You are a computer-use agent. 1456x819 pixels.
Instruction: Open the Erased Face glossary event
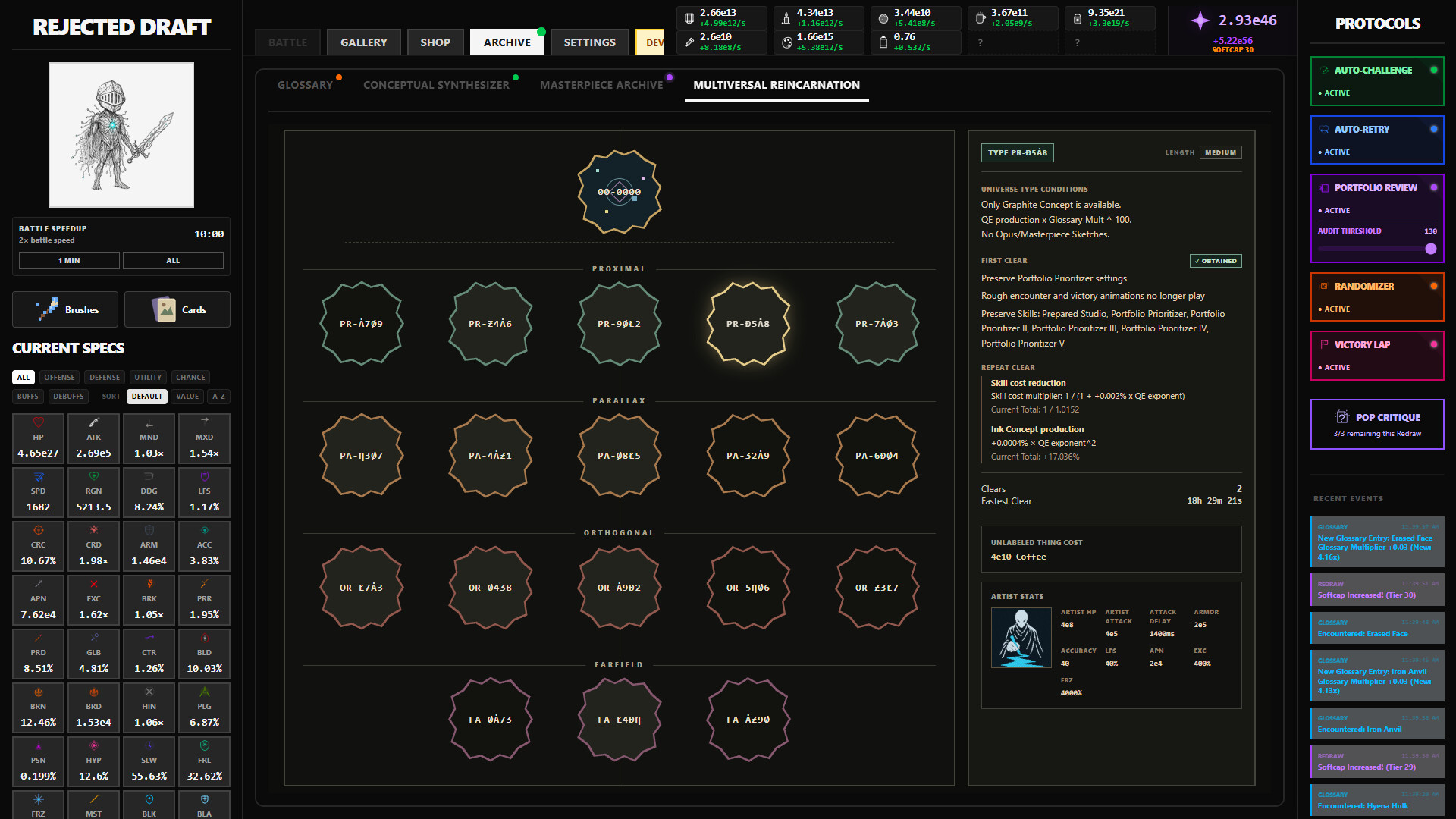[x=1377, y=542]
